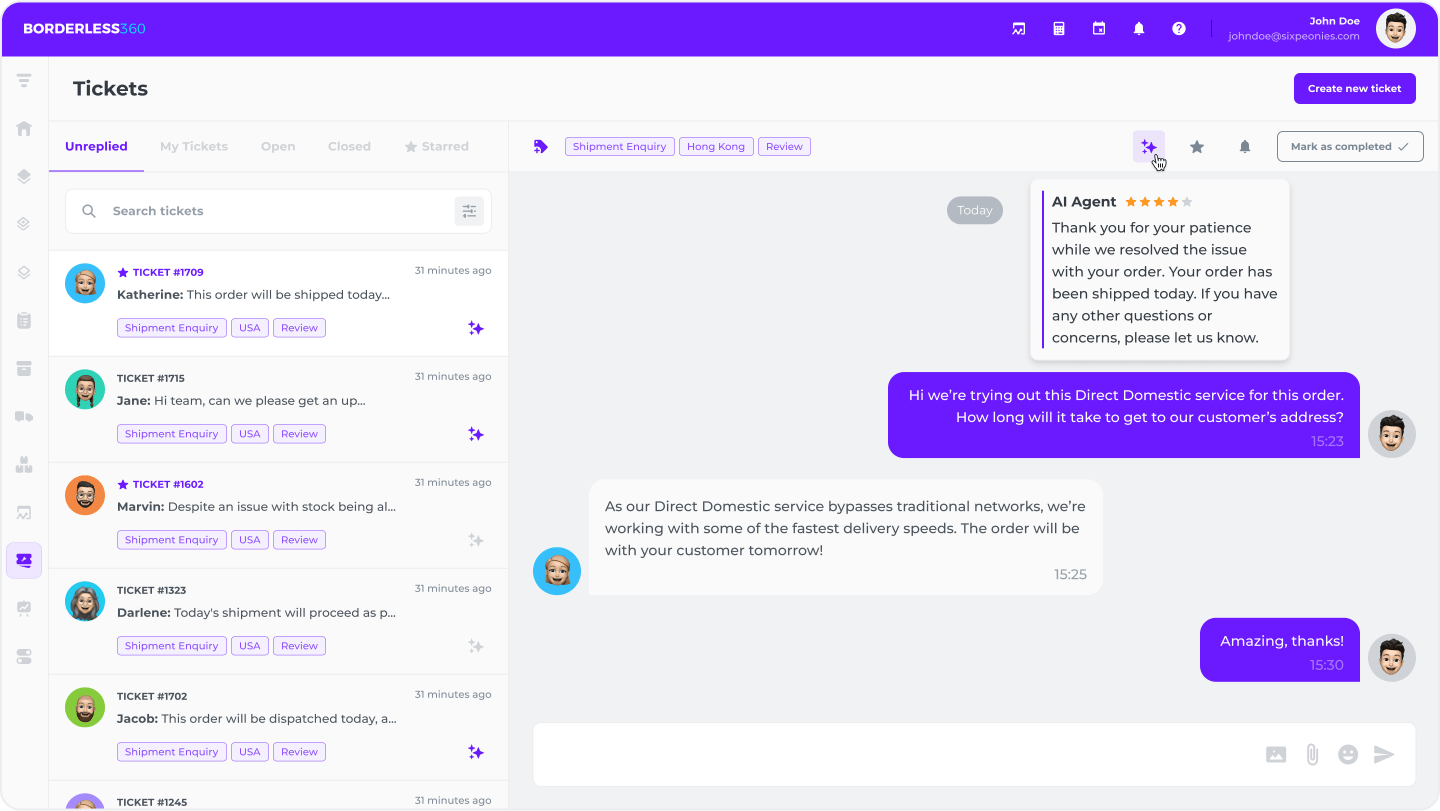The height and width of the screenshot is (811, 1440).
Task: Switch to the Closed tab
Action: pyautogui.click(x=349, y=147)
